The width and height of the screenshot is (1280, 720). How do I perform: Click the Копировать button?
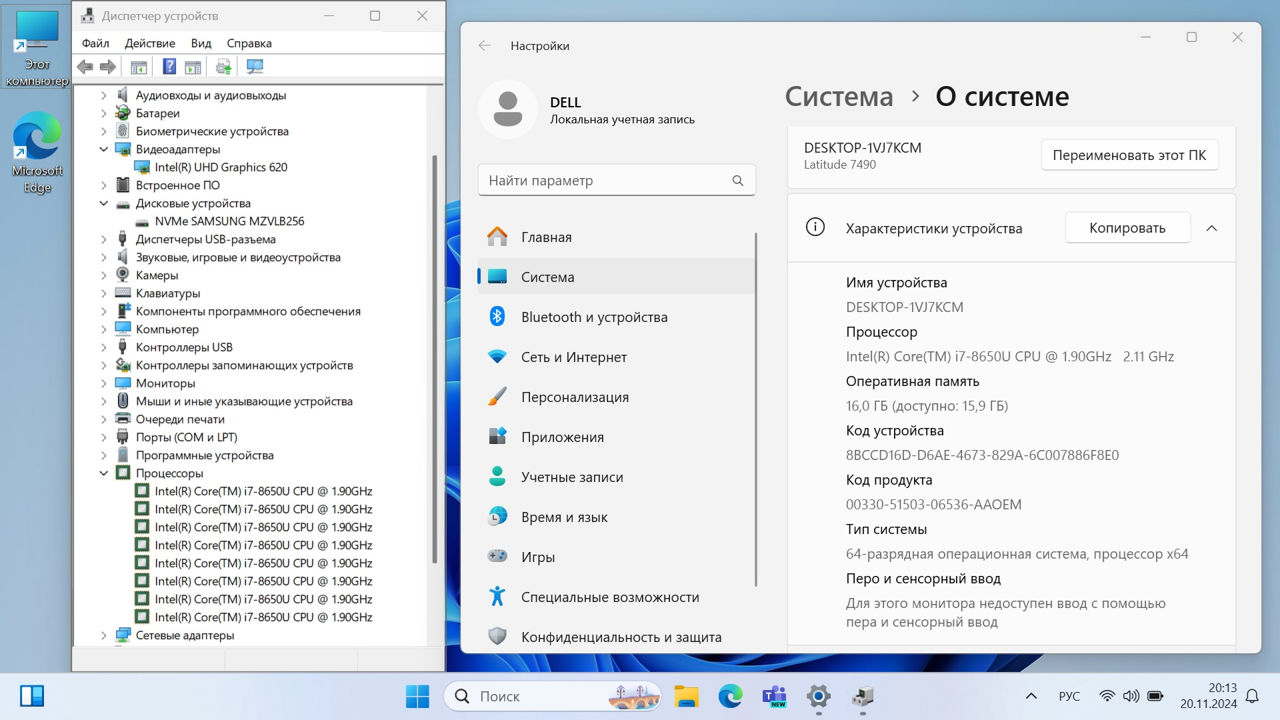click(1127, 228)
